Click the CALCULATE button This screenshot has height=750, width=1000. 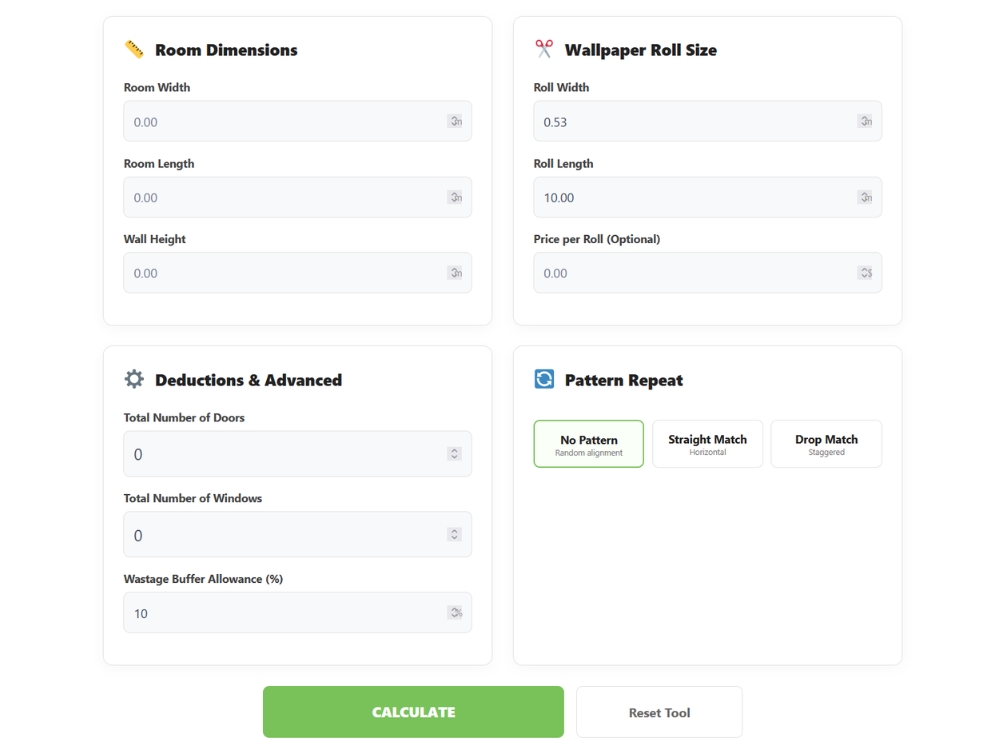click(413, 711)
